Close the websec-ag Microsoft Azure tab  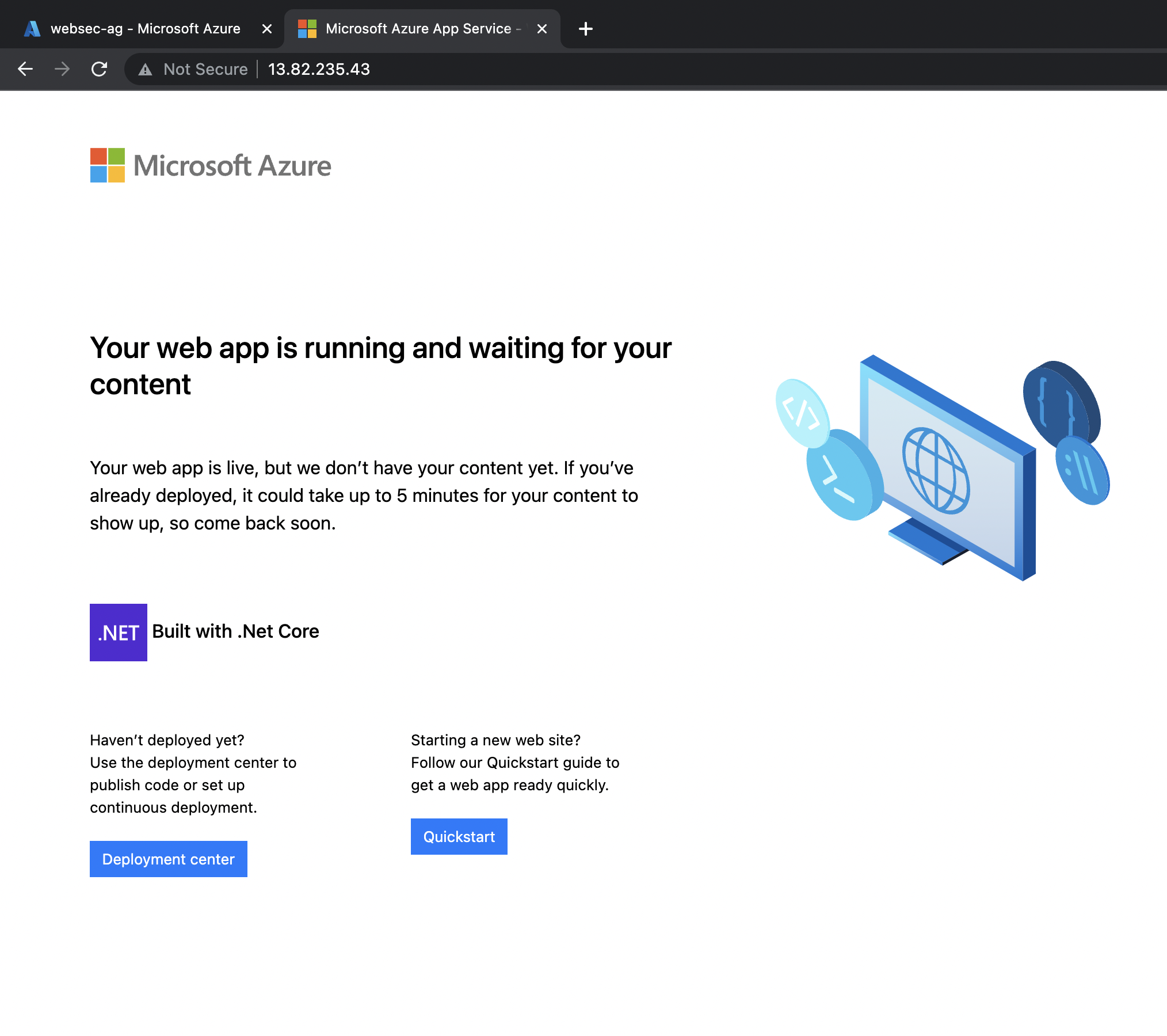pyautogui.click(x=267, y=29)
